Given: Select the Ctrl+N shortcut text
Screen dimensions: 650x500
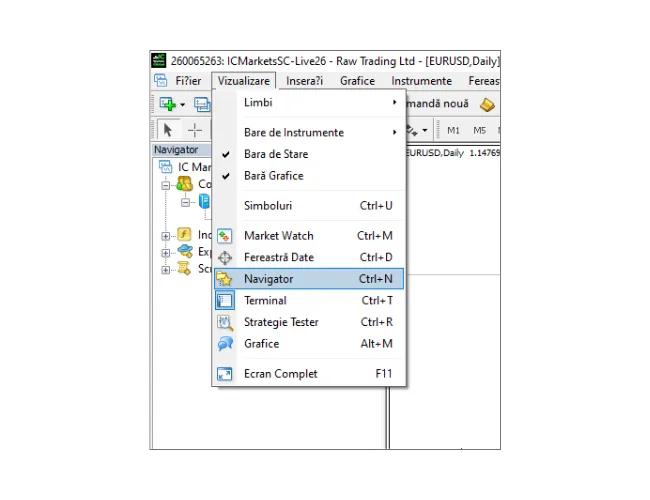Looking at the screenshot, I should click(x=376, y=279).
